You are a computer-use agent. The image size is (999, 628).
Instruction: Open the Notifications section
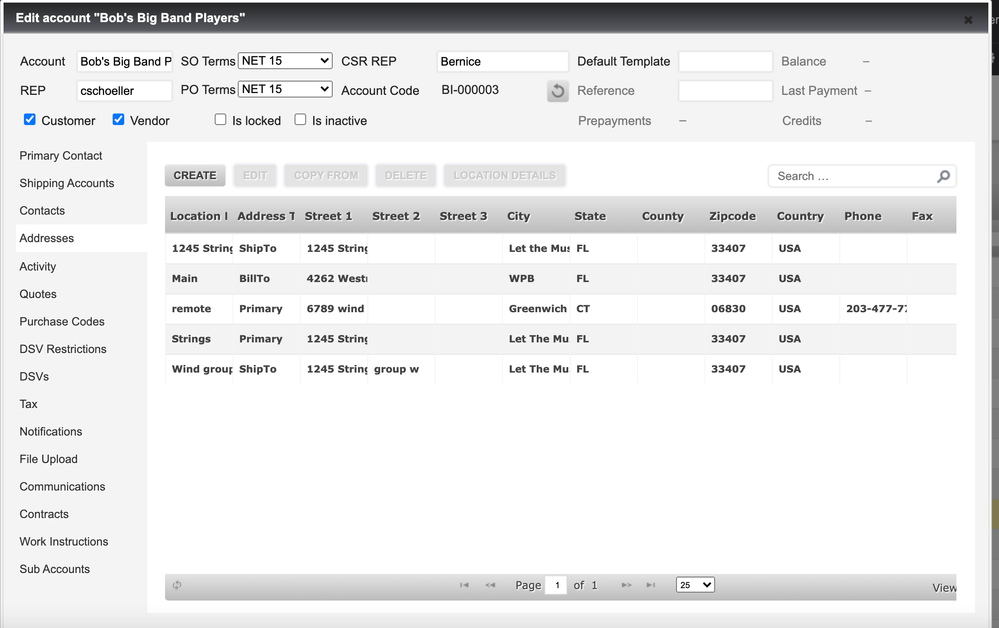tap(50, 431)
